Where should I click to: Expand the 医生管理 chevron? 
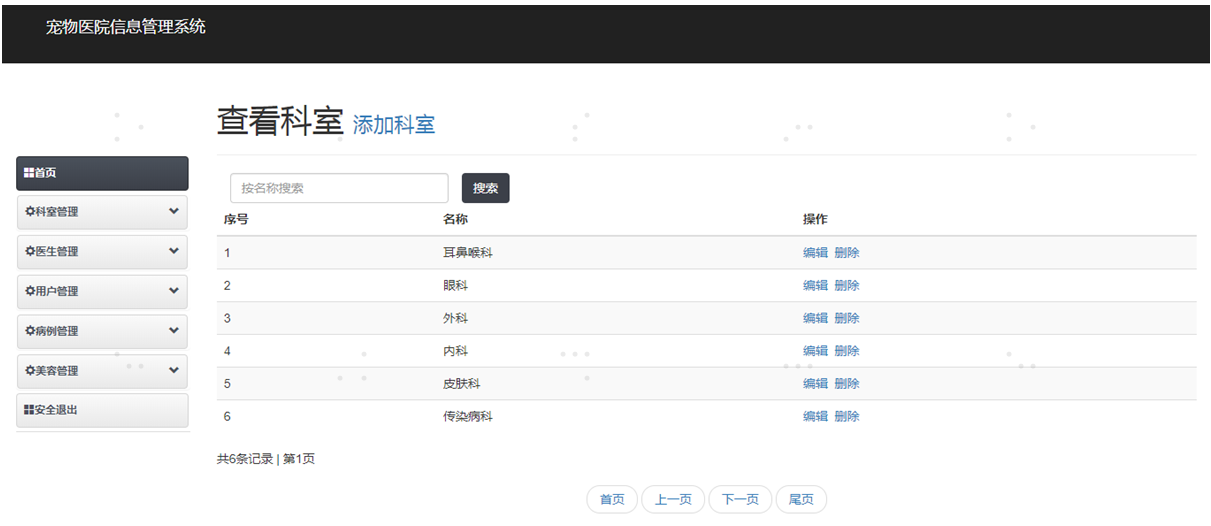click(x=174, y=251)
